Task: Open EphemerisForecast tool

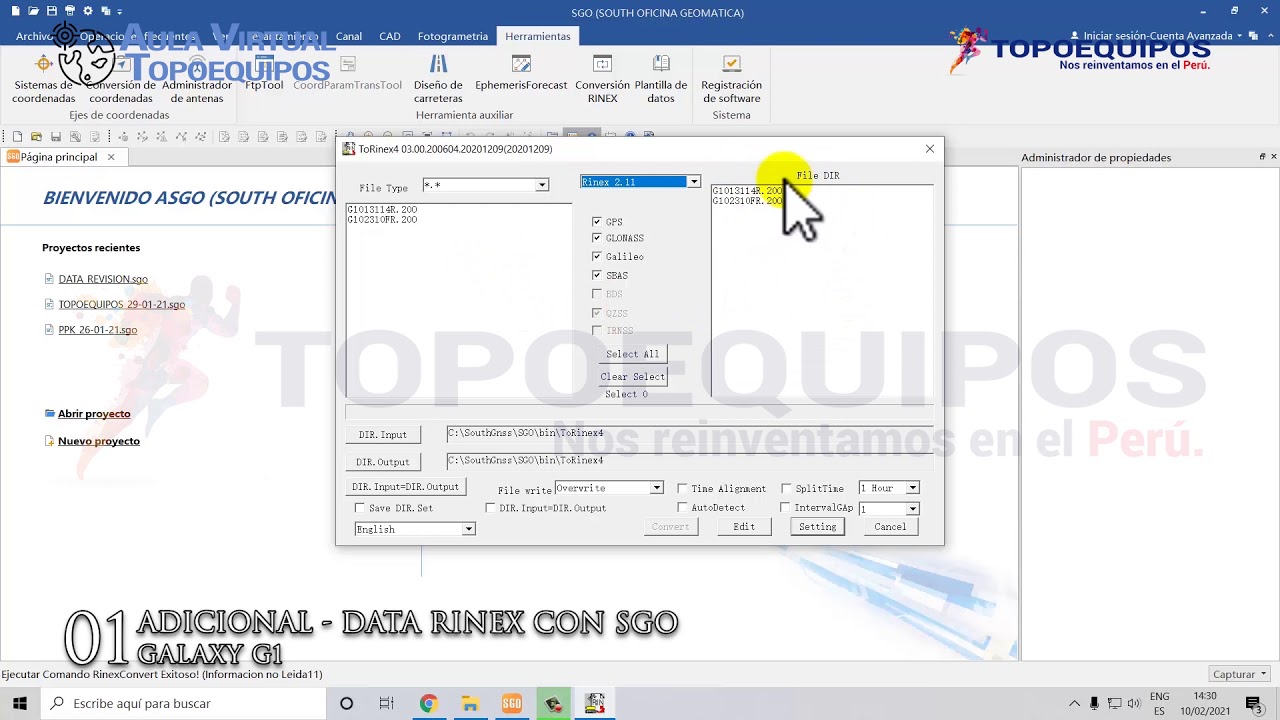Action: coord(521,72)
